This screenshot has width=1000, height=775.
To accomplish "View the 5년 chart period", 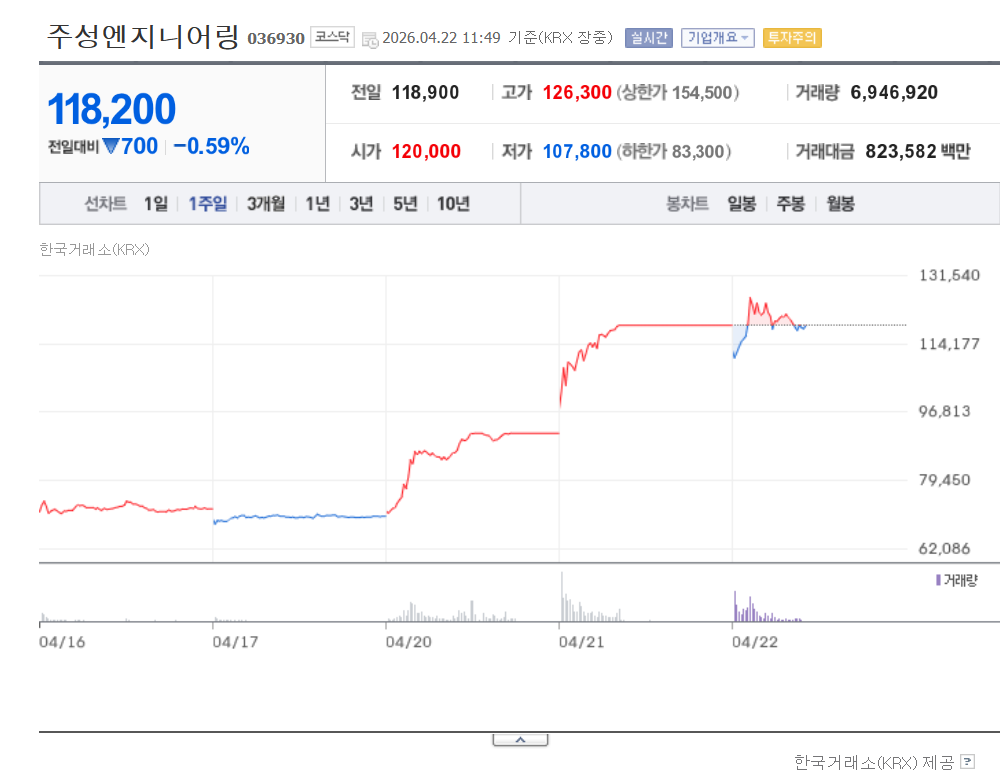I will coord(405,203).
